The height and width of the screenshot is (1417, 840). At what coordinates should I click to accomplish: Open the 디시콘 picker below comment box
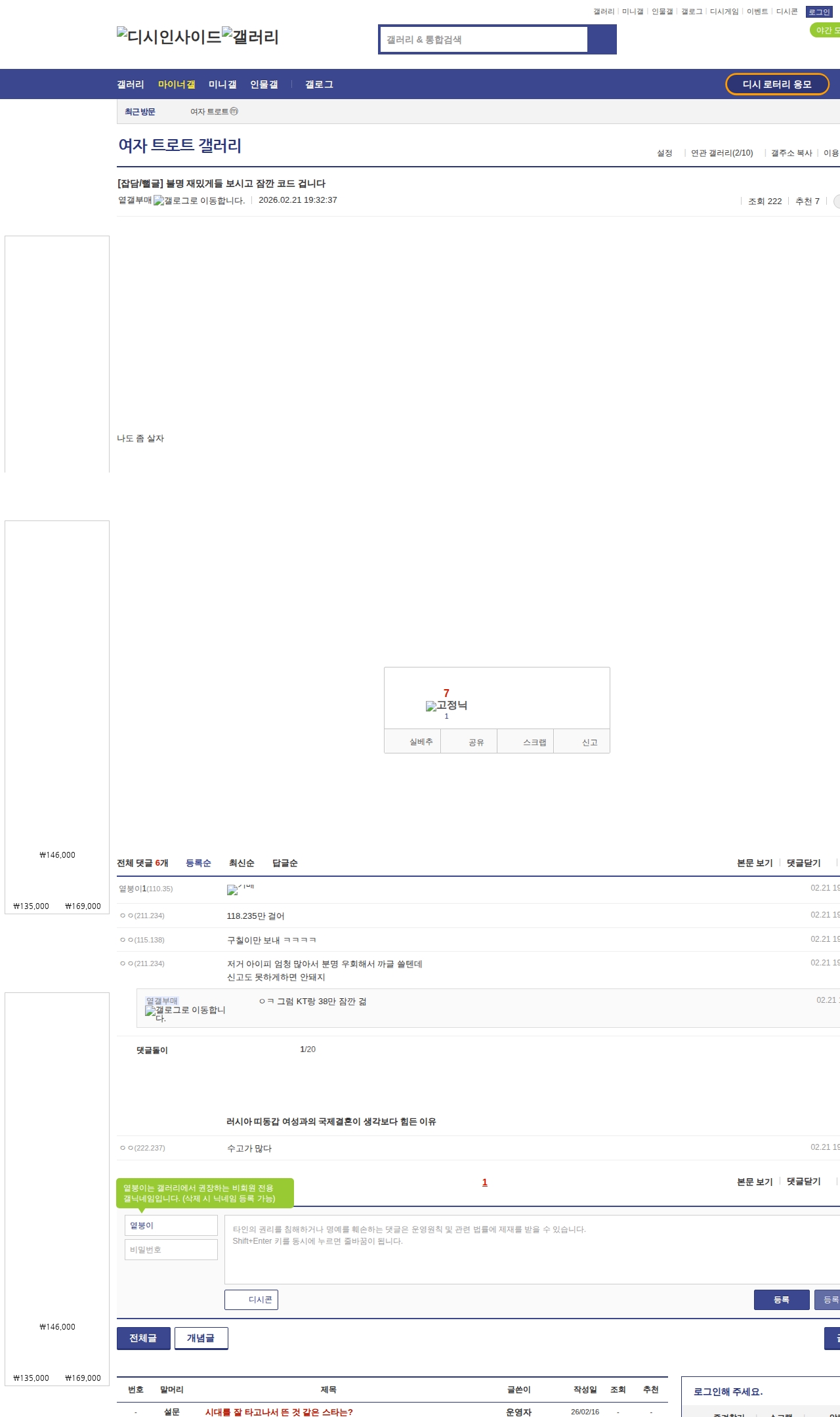[x=251, y=1300]
